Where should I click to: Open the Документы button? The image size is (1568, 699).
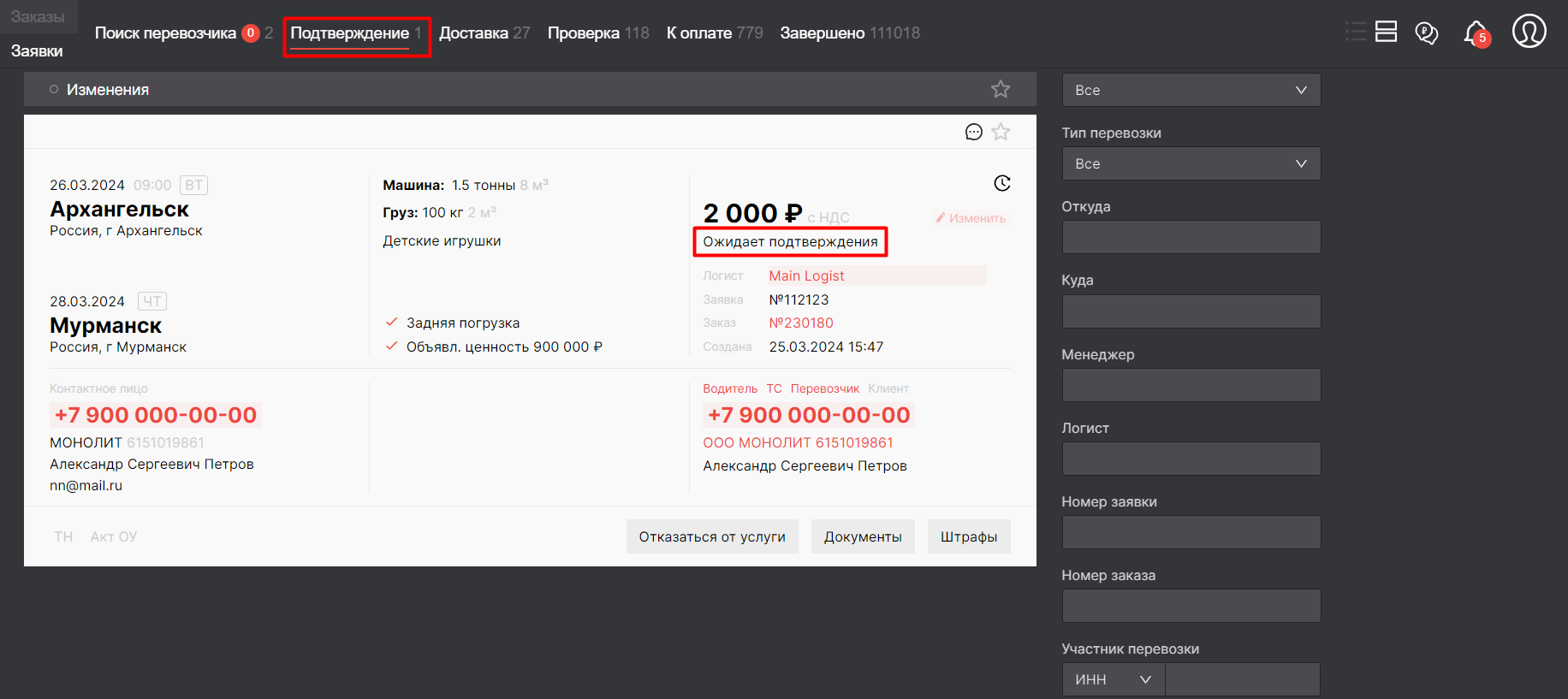863,536
